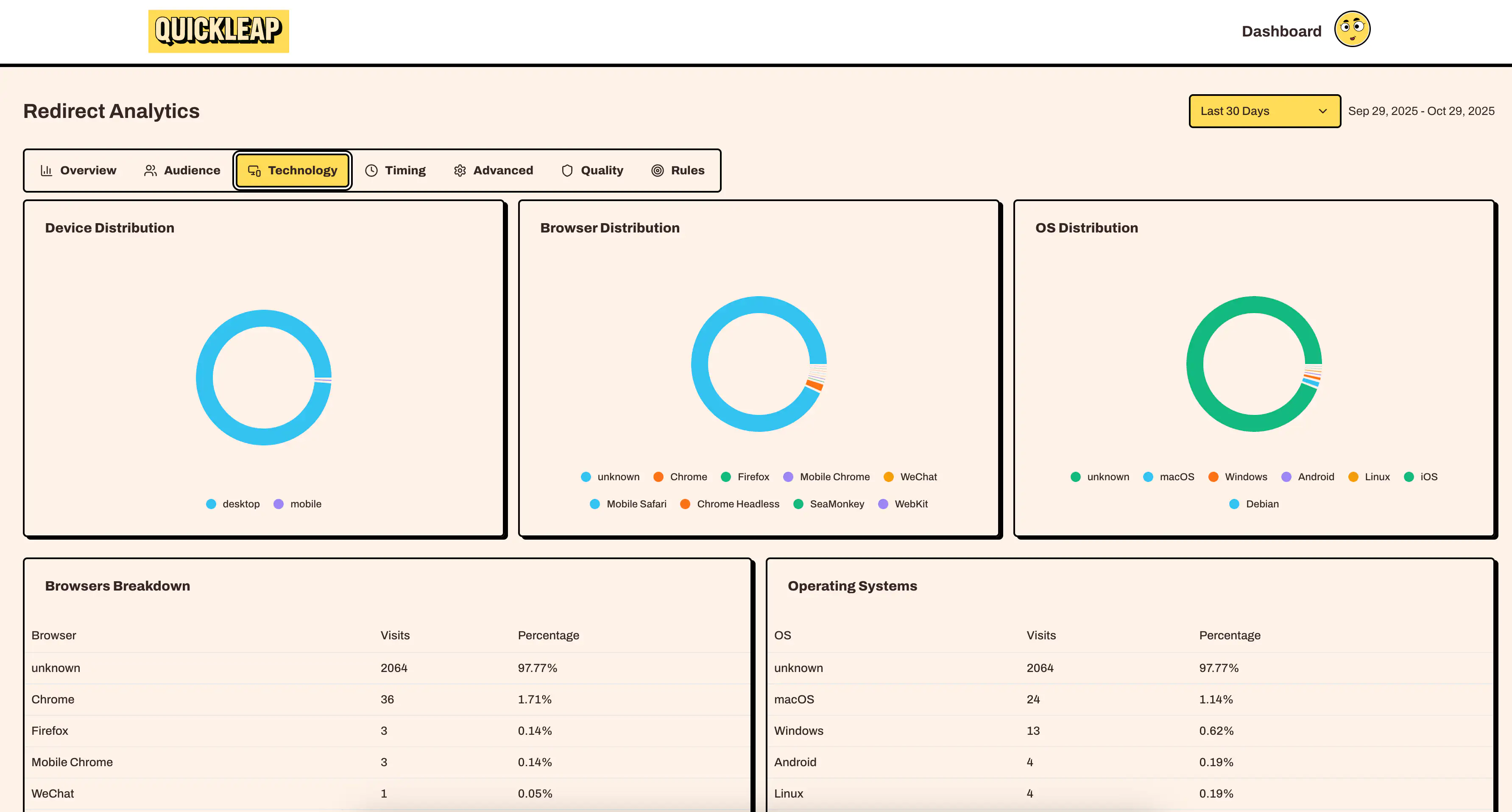Image resolution: width=1512 pixels, height=812 pixels.
Task: Toggle the Chrome legend in Browser Distribution
Action: point(681,477)
